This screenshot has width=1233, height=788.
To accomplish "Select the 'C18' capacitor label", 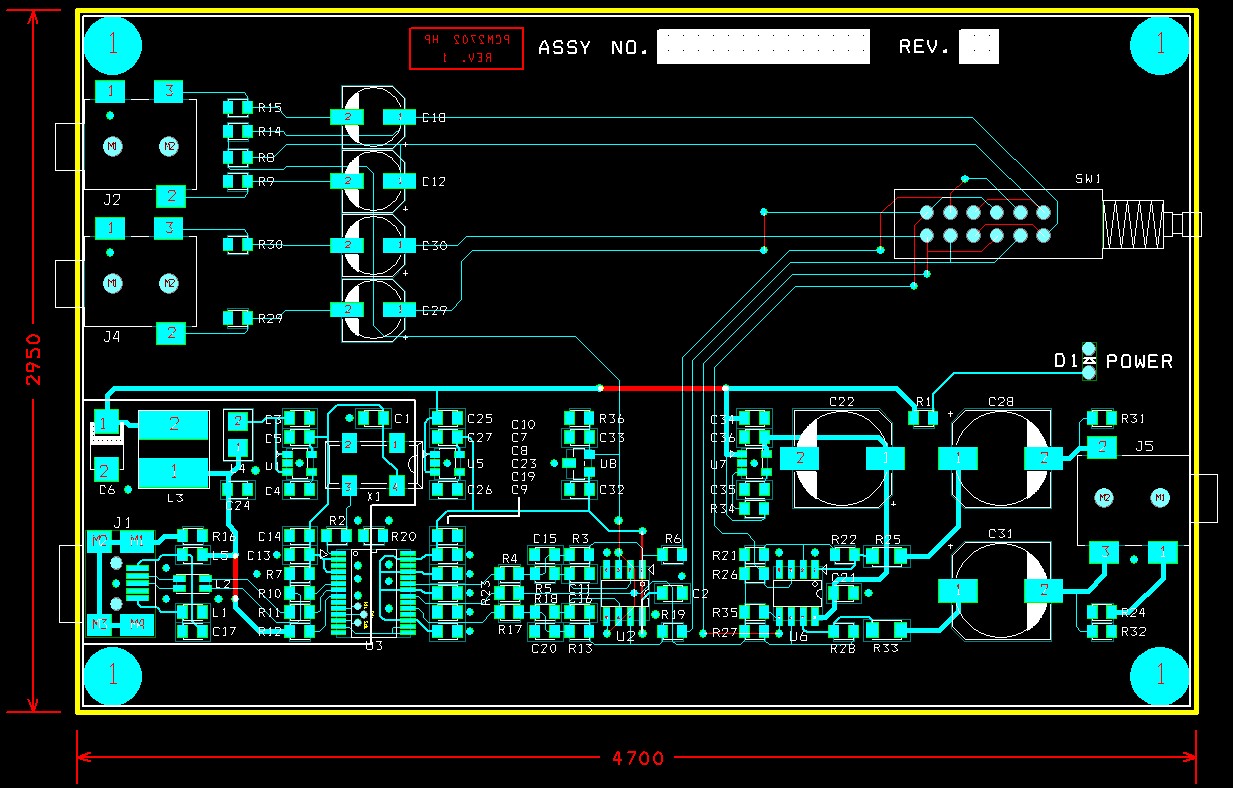I will point(434,118).
